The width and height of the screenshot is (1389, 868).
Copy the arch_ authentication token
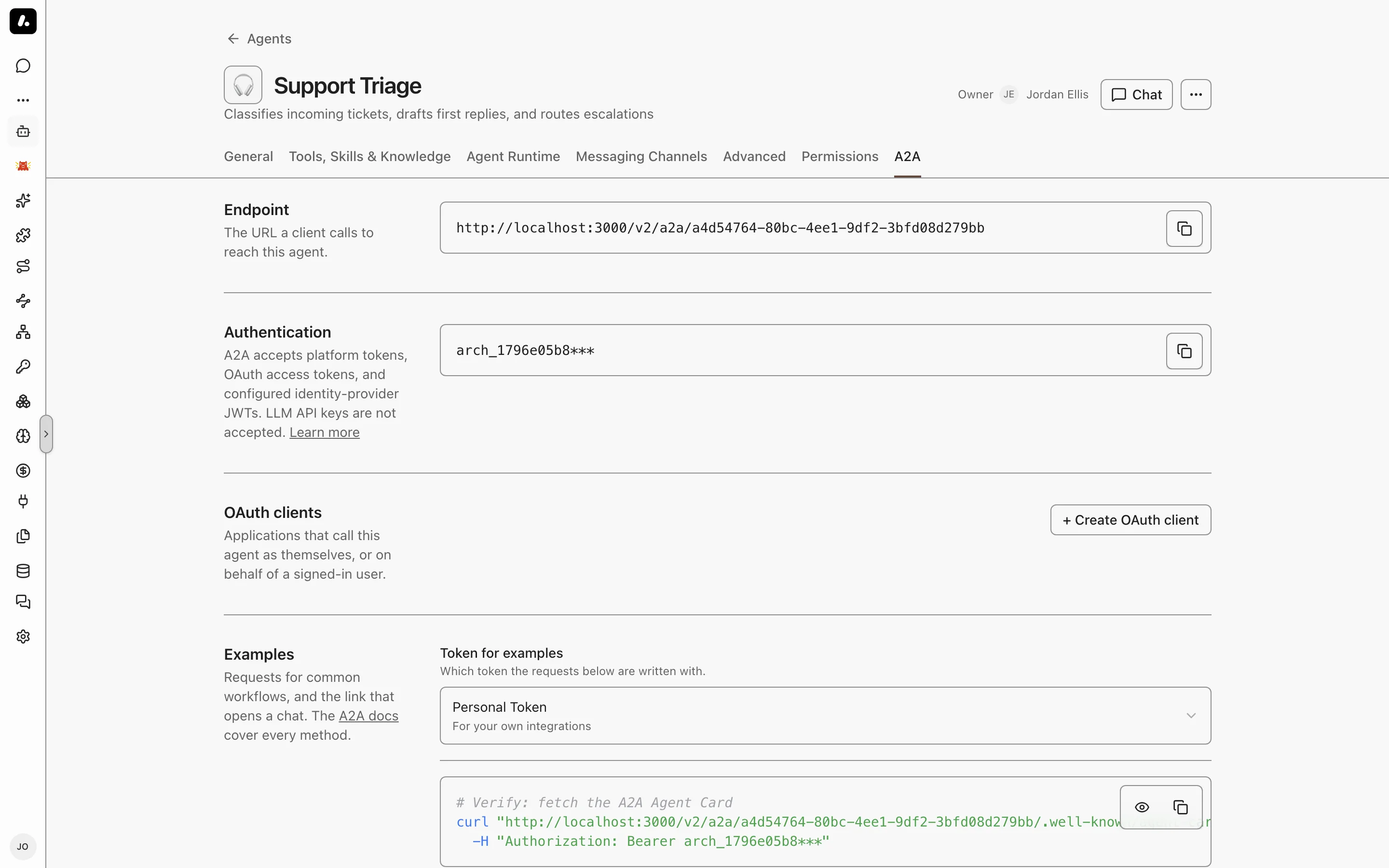click(1184, 351)
